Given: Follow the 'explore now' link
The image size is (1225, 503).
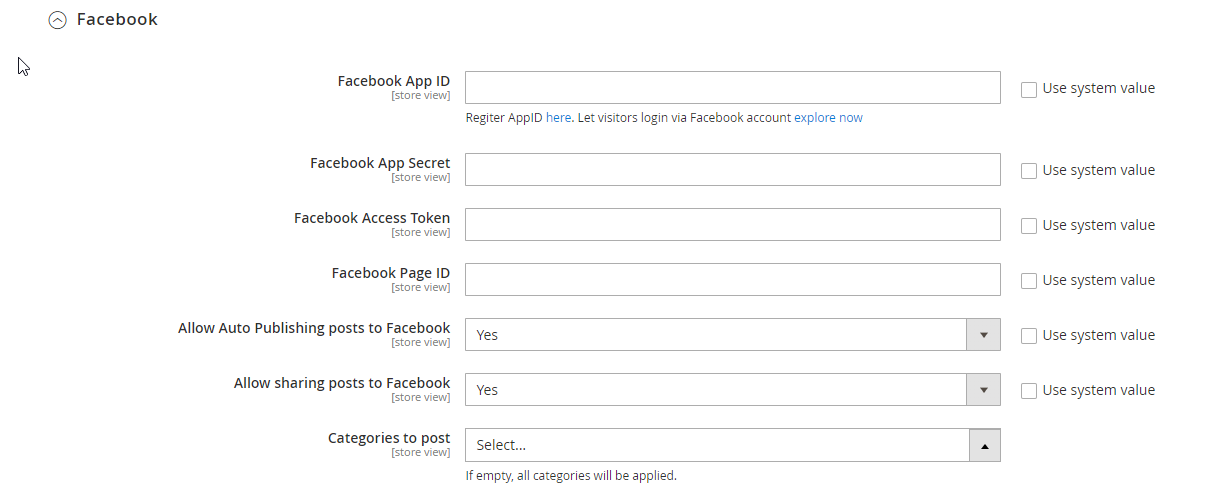Looking at the screenshot, I should point(828,118).
